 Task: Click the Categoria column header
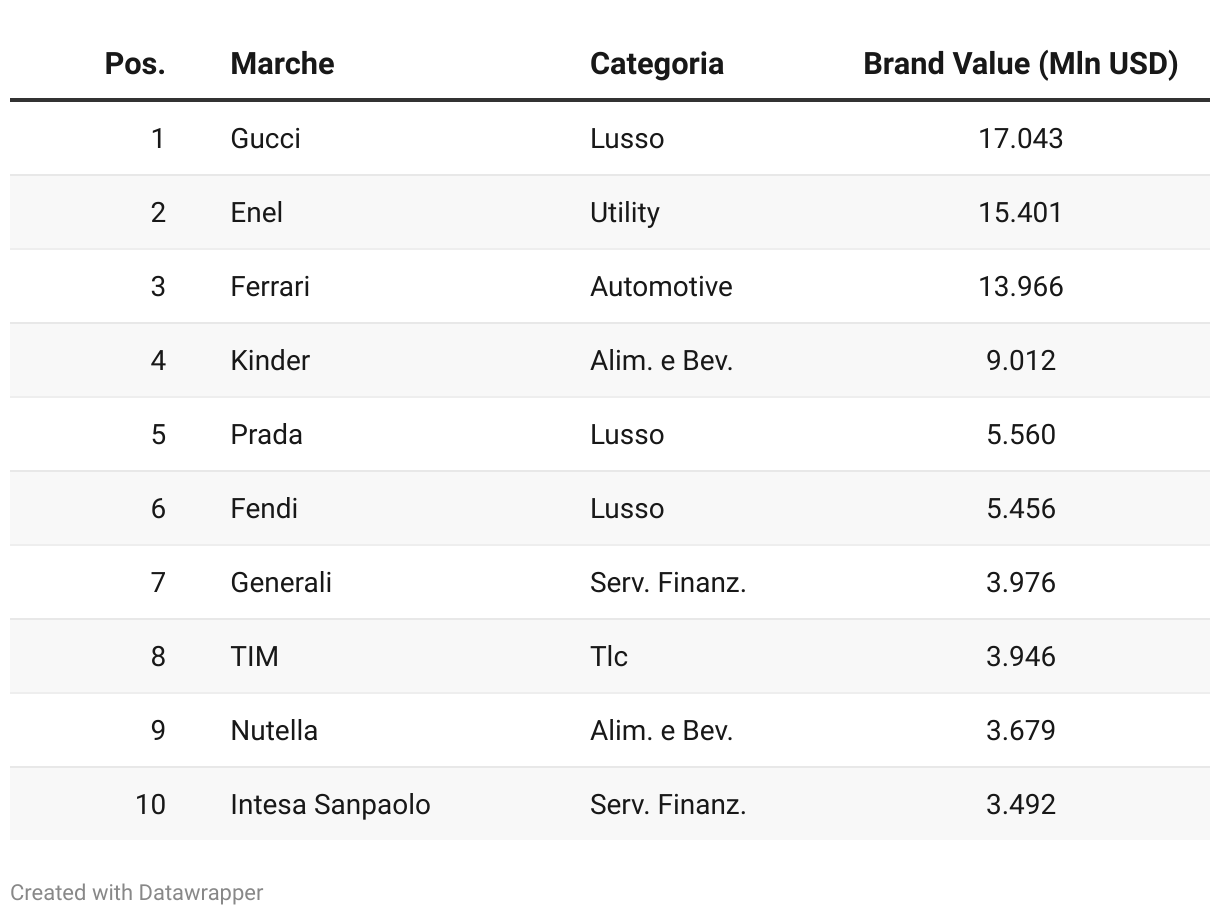[x=656, y=64]
